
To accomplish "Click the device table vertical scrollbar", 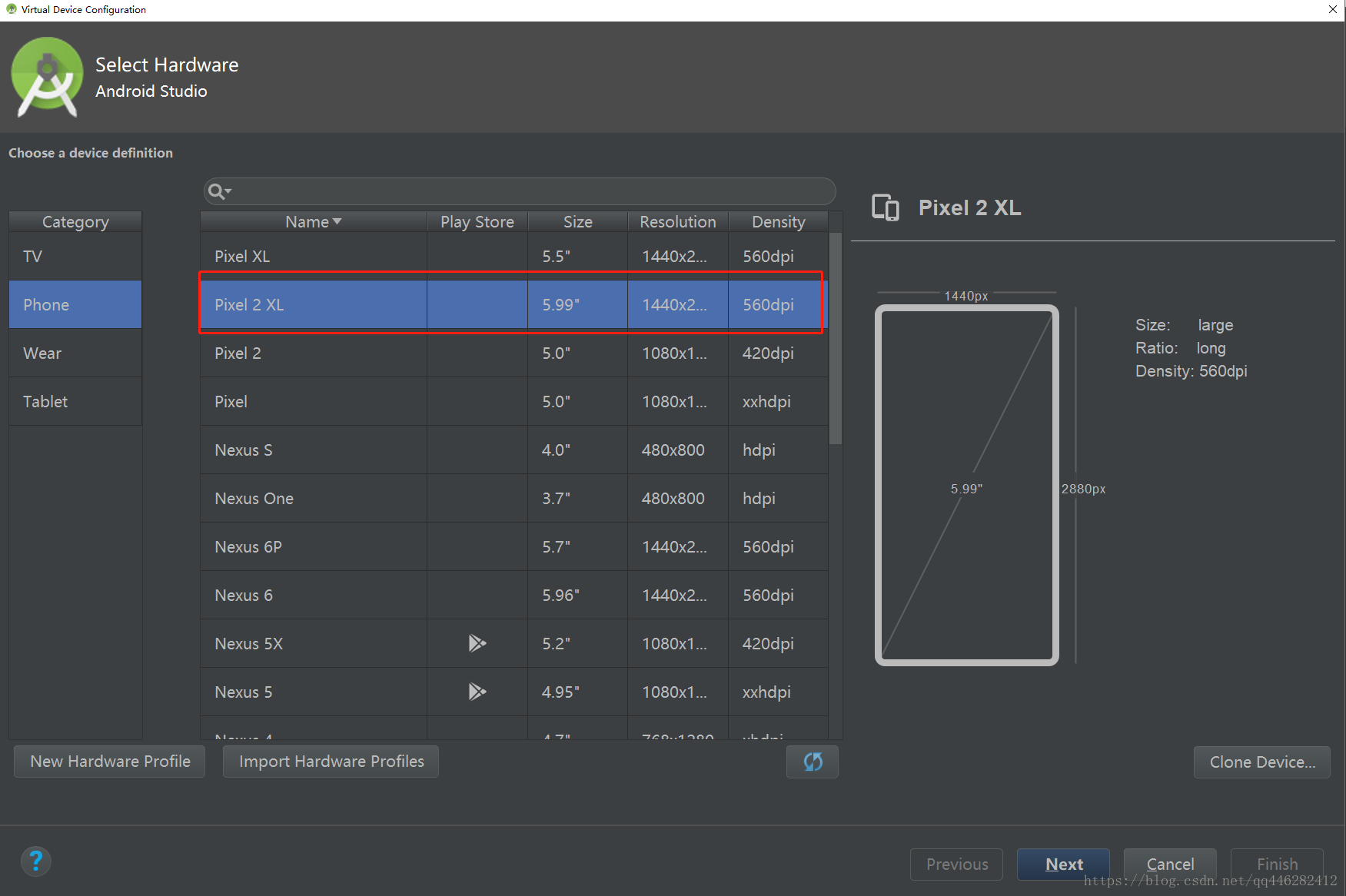I will pos(836,339).
